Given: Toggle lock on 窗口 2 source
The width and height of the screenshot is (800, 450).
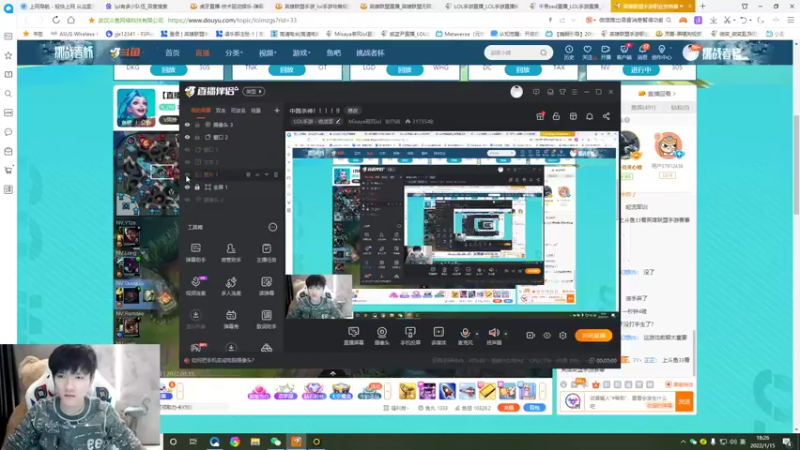Looking at the screenshot, I should click(197, 137).
